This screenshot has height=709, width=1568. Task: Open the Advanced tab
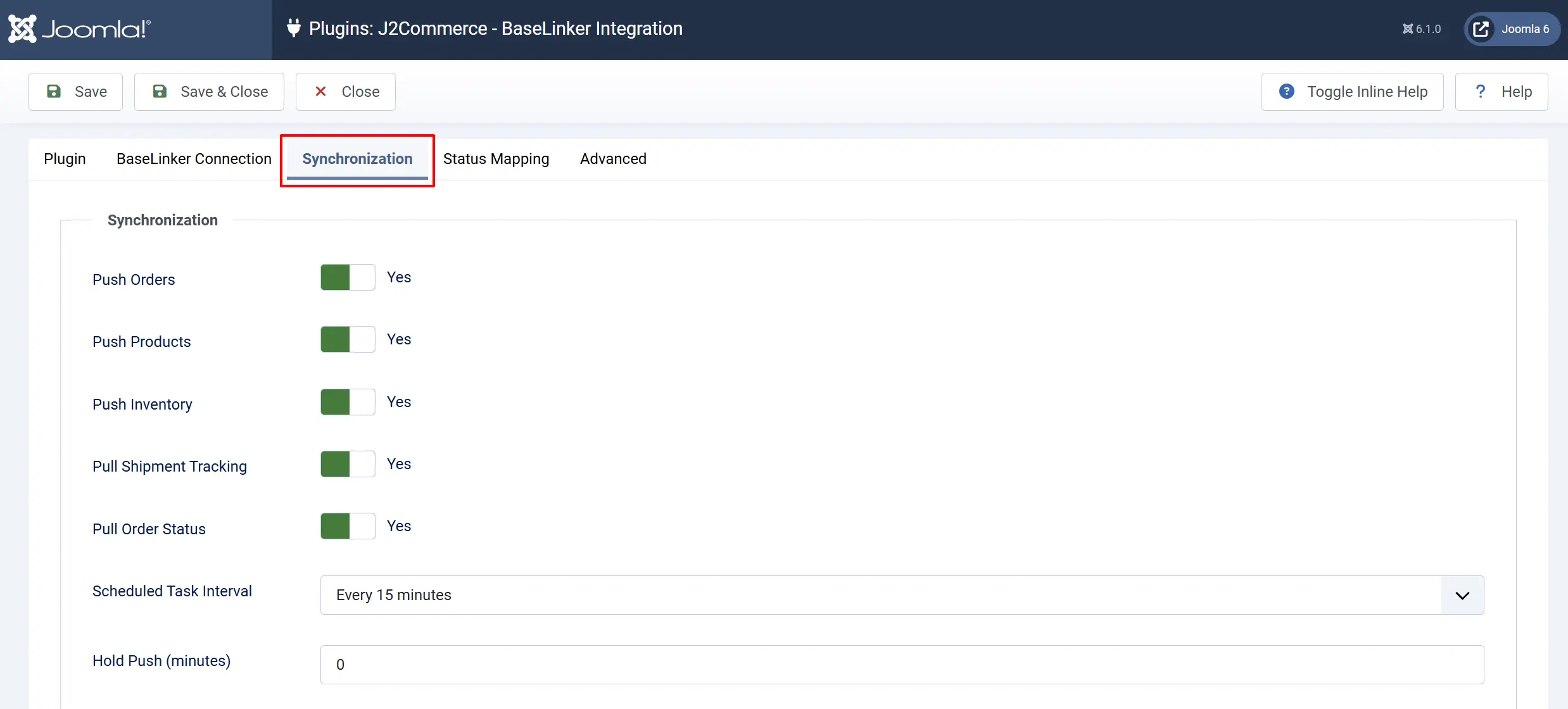[x=613, y=159]
